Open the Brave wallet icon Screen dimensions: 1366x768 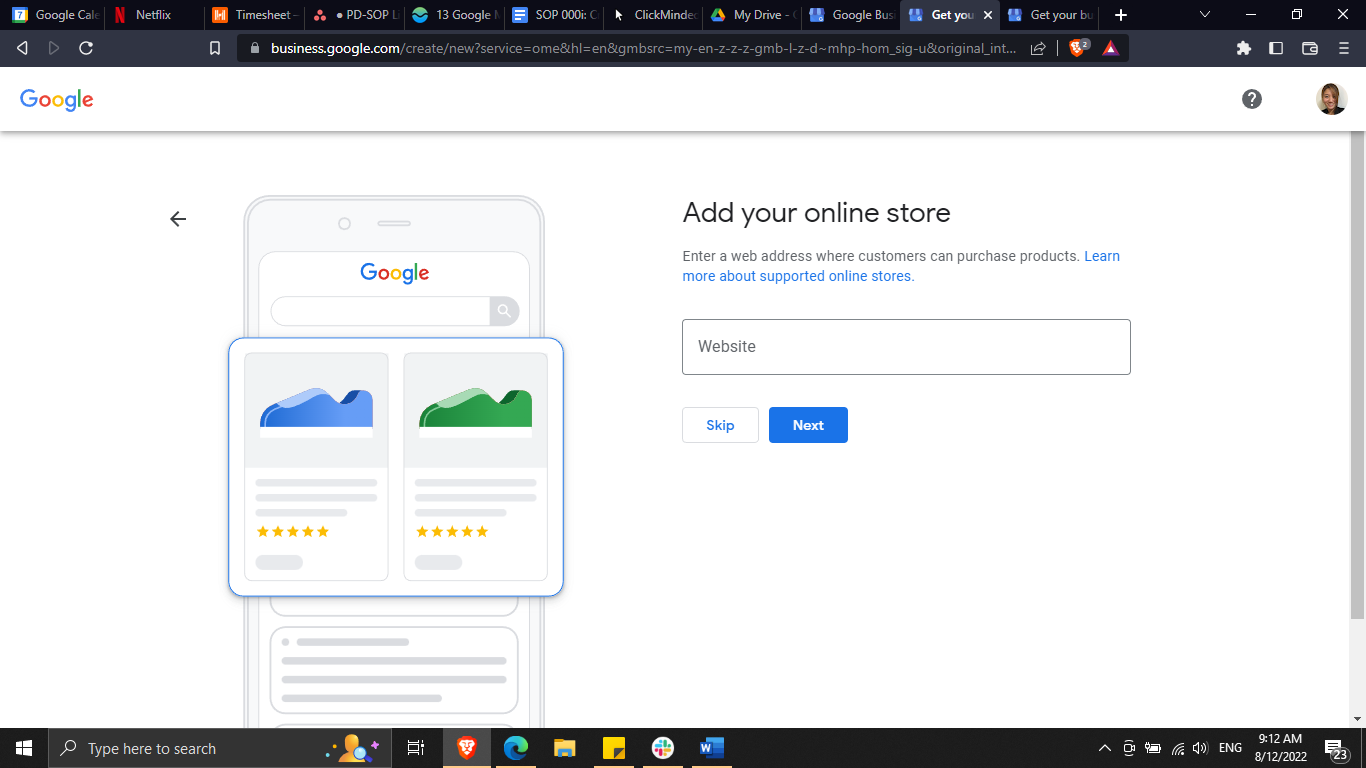(x=1309, y=48)
